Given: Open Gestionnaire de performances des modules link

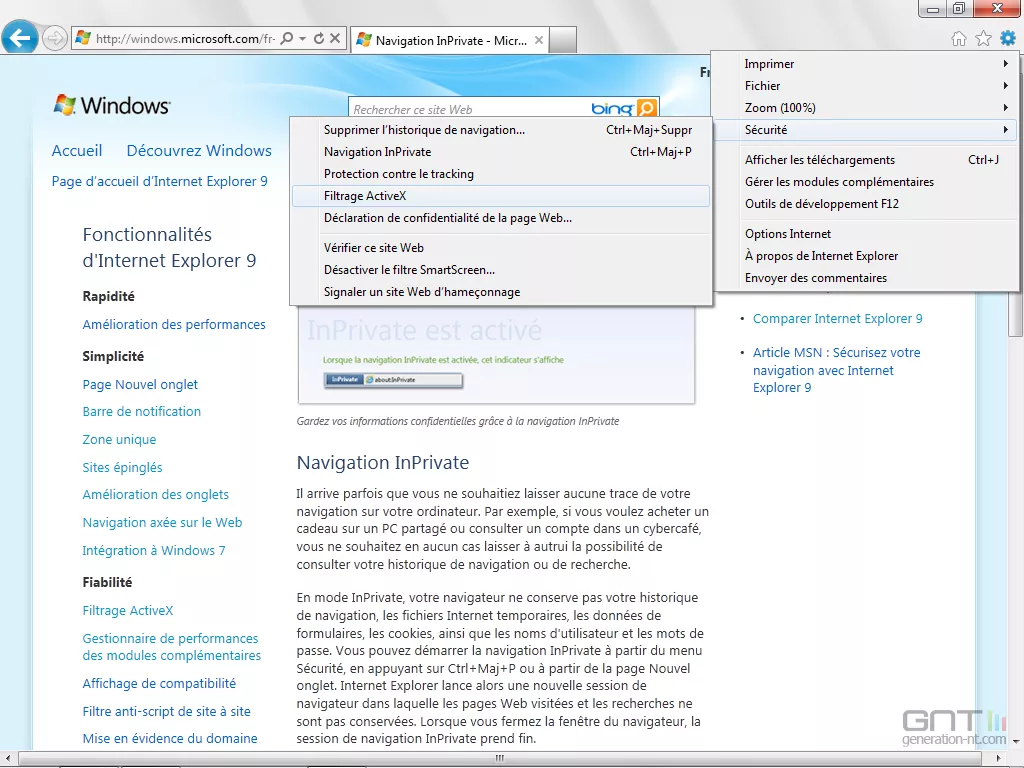Looking at the screenshot, I should [x=171, y=647].
